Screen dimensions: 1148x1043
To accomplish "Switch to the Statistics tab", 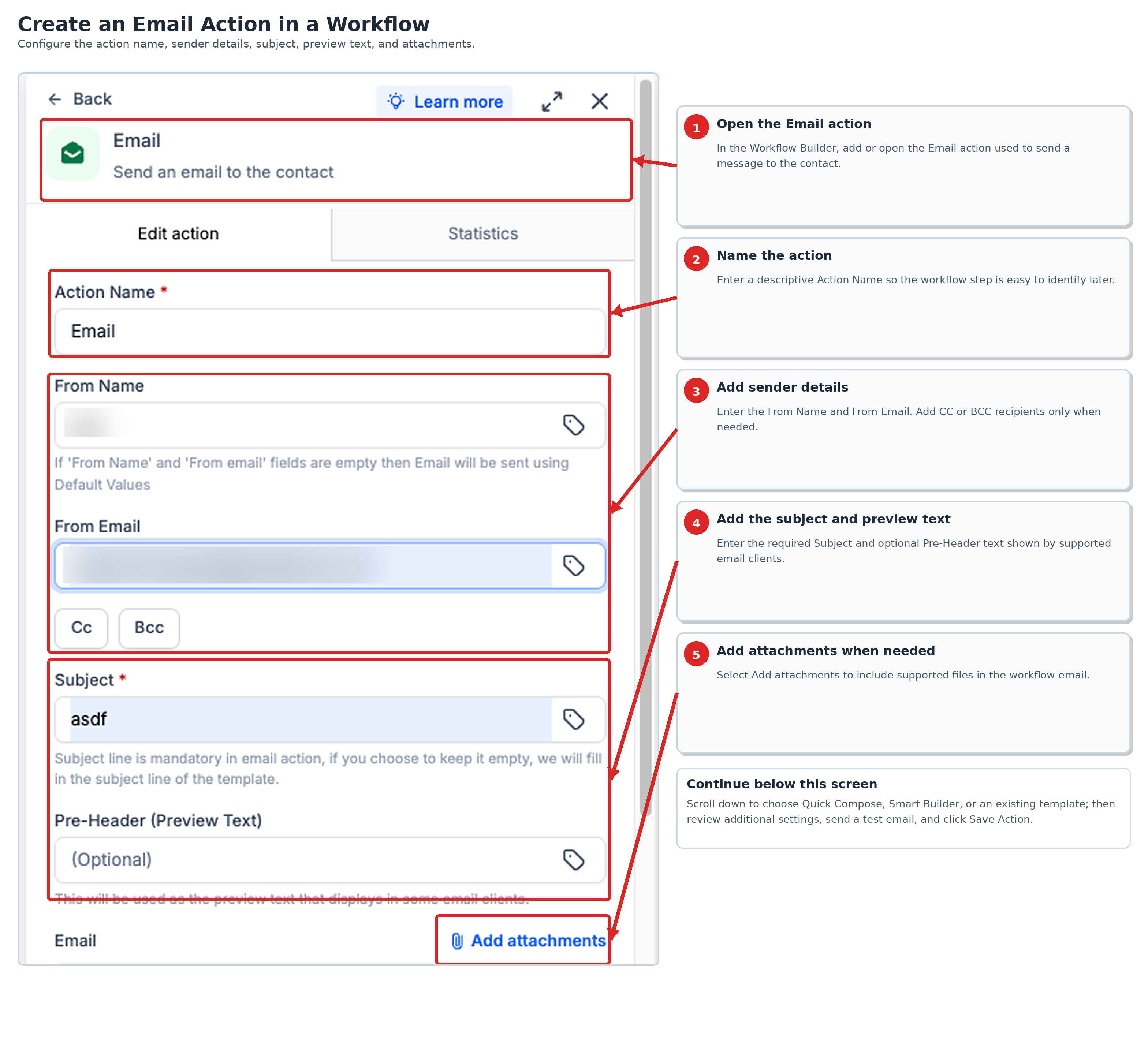I will click(x=483, y=233).
